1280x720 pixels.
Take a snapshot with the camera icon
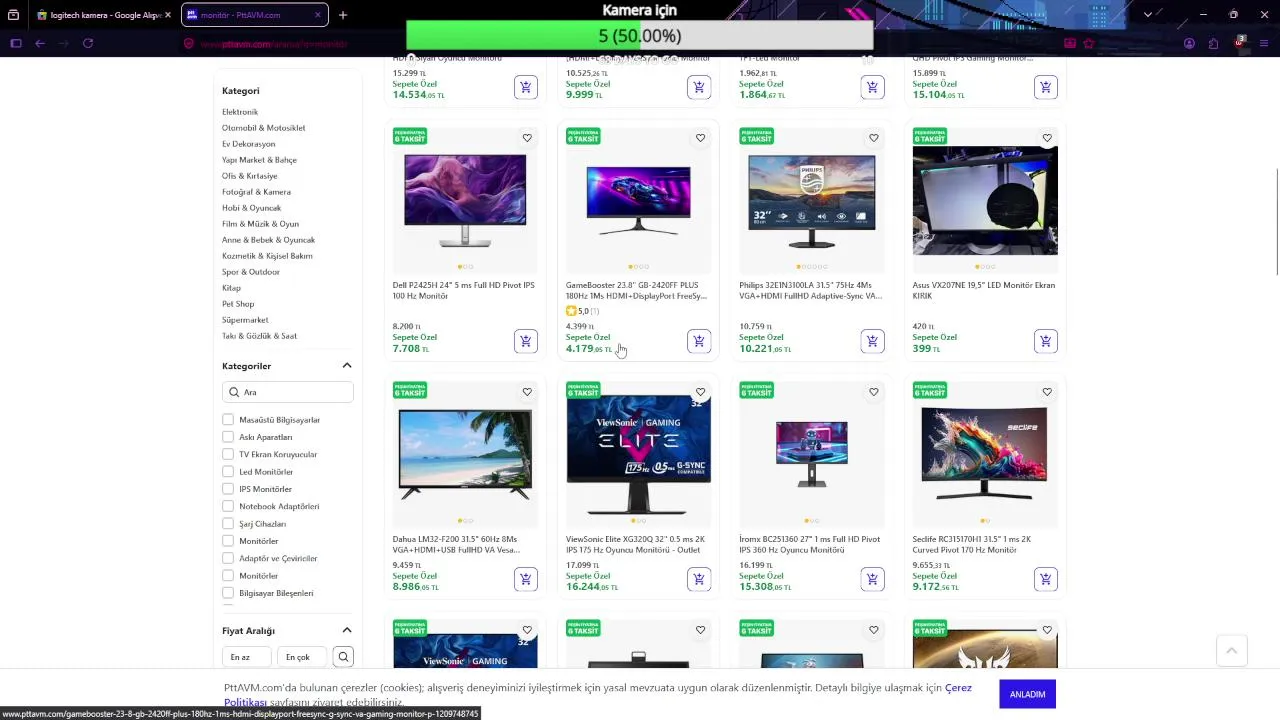[1070, 43]
